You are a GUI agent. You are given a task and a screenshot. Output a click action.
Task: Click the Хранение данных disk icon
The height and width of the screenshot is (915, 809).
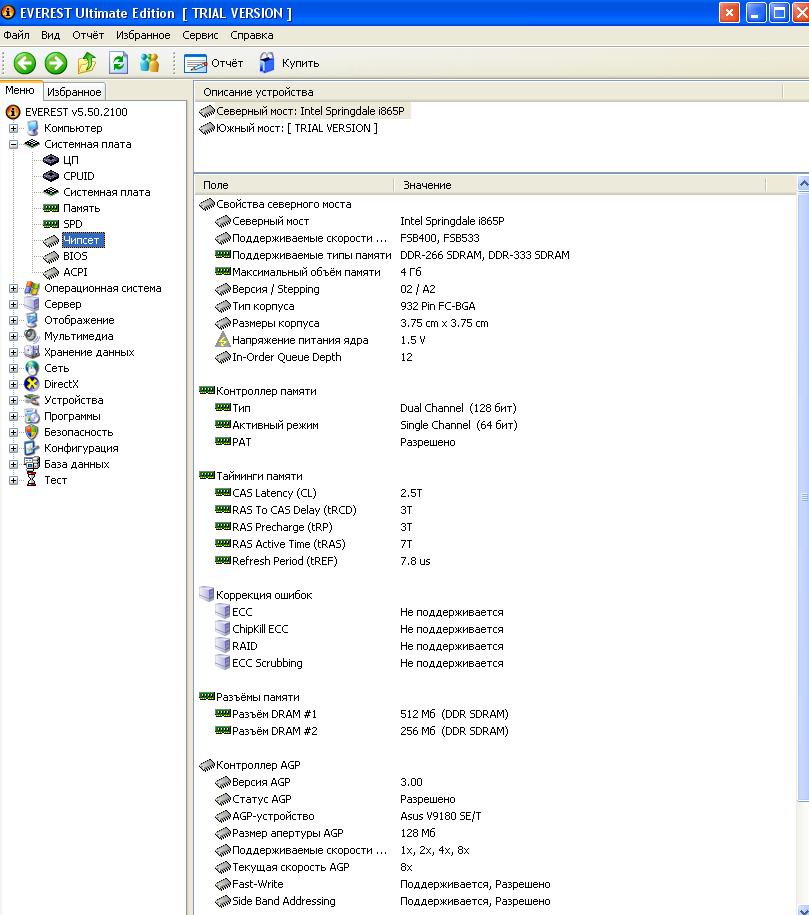pos(32,352)
